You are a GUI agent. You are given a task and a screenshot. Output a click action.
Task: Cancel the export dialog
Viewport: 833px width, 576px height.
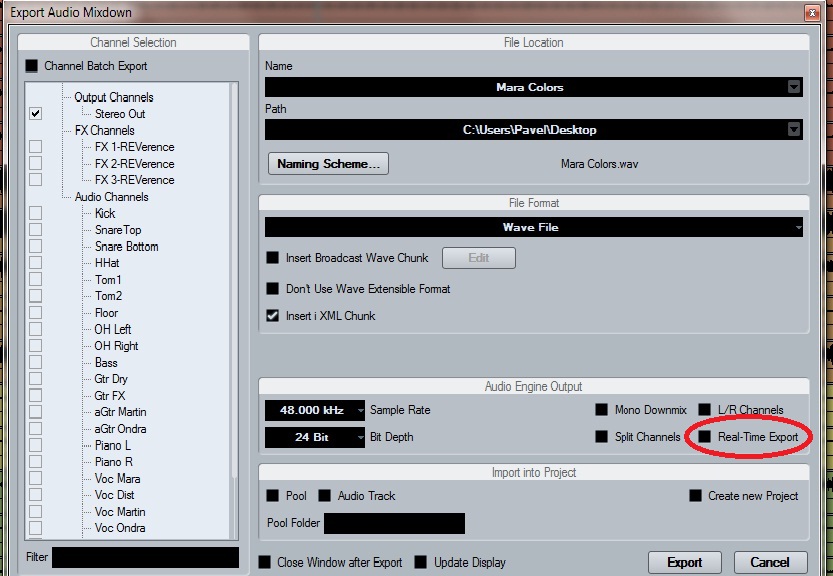[x=770, y=562]
